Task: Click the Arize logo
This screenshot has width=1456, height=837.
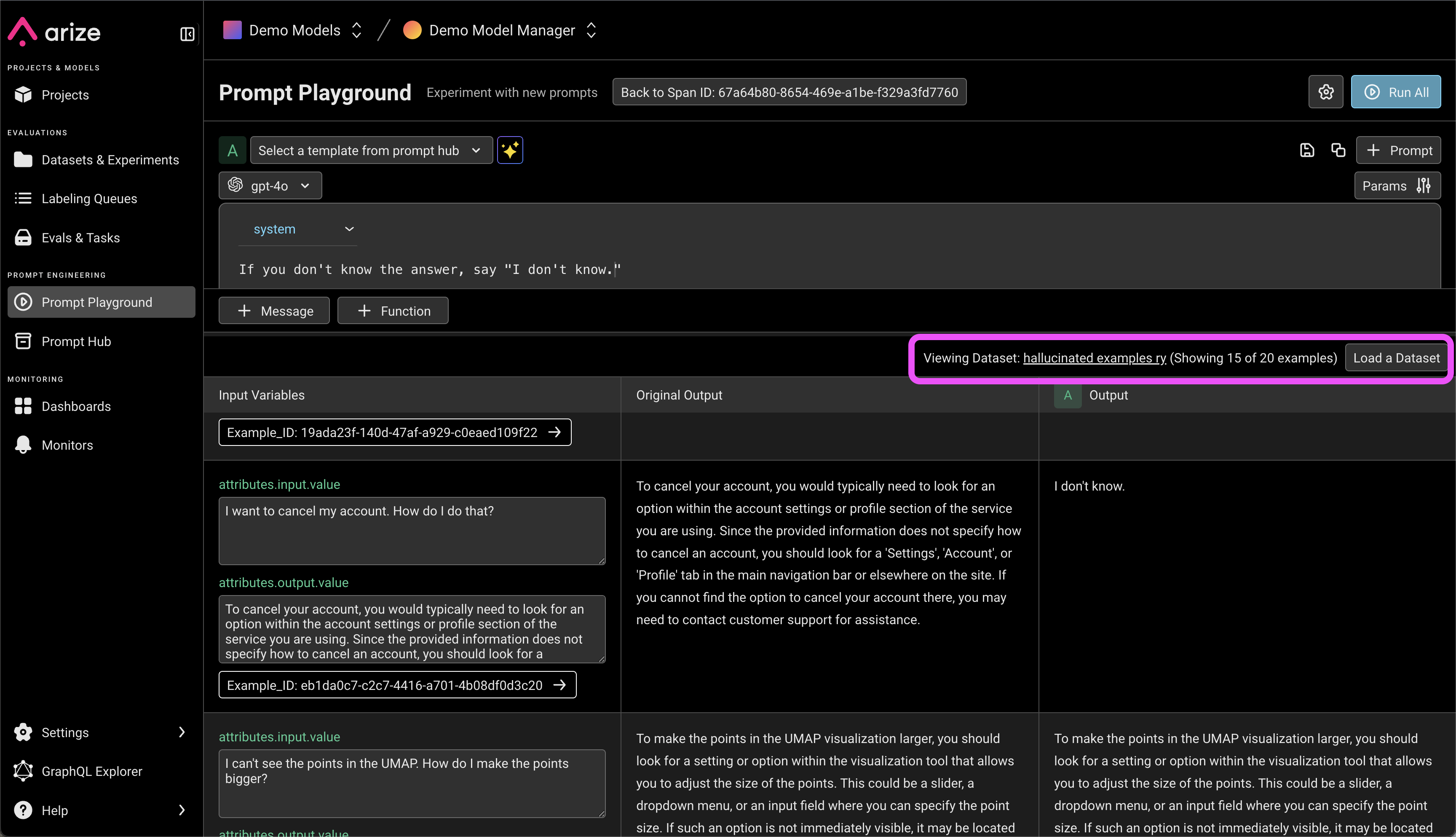Action: coord(54,32)
